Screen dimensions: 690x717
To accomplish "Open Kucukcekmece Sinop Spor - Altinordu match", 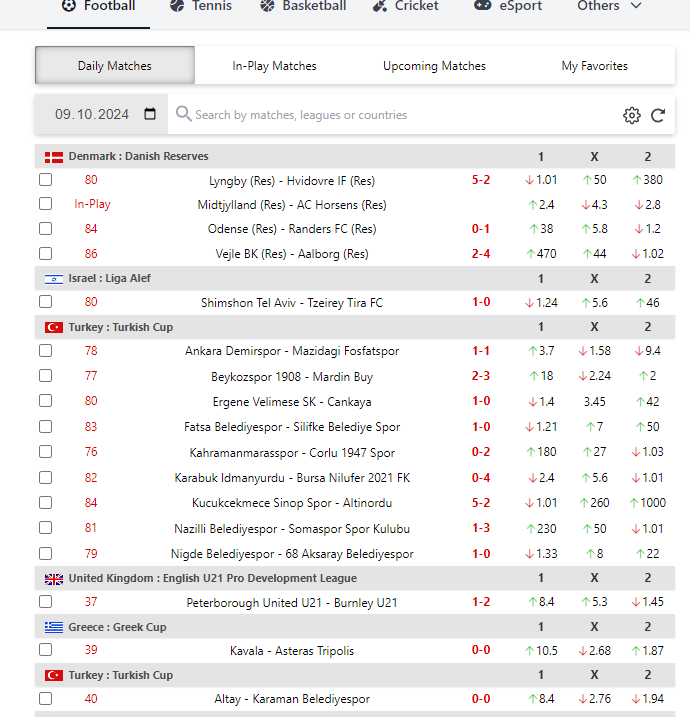I will (292, 503).
